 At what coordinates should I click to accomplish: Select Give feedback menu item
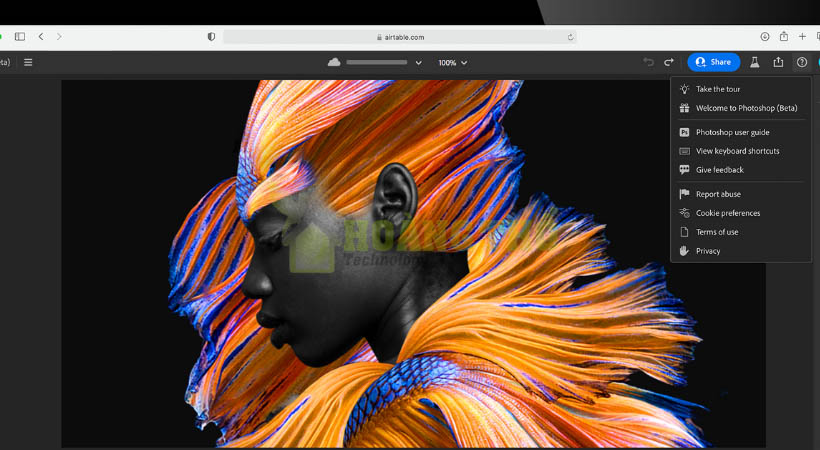741,170
